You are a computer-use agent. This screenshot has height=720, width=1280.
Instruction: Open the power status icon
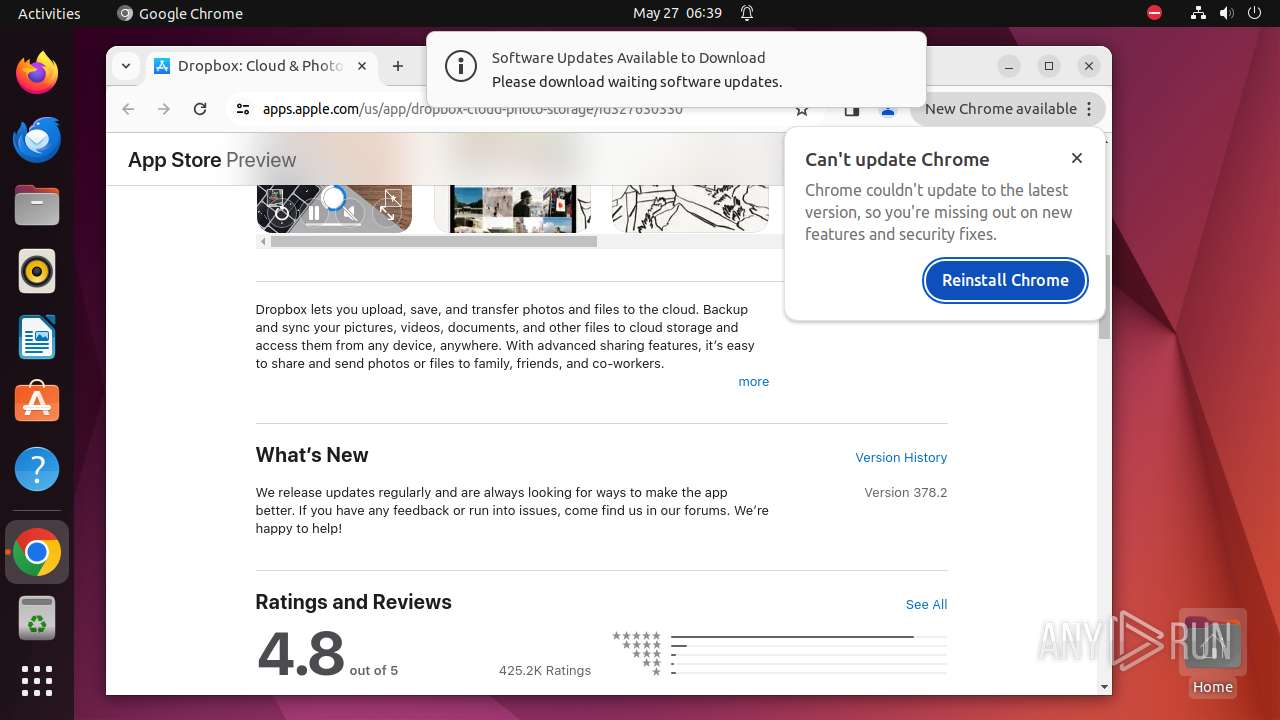pos(1254,13)
